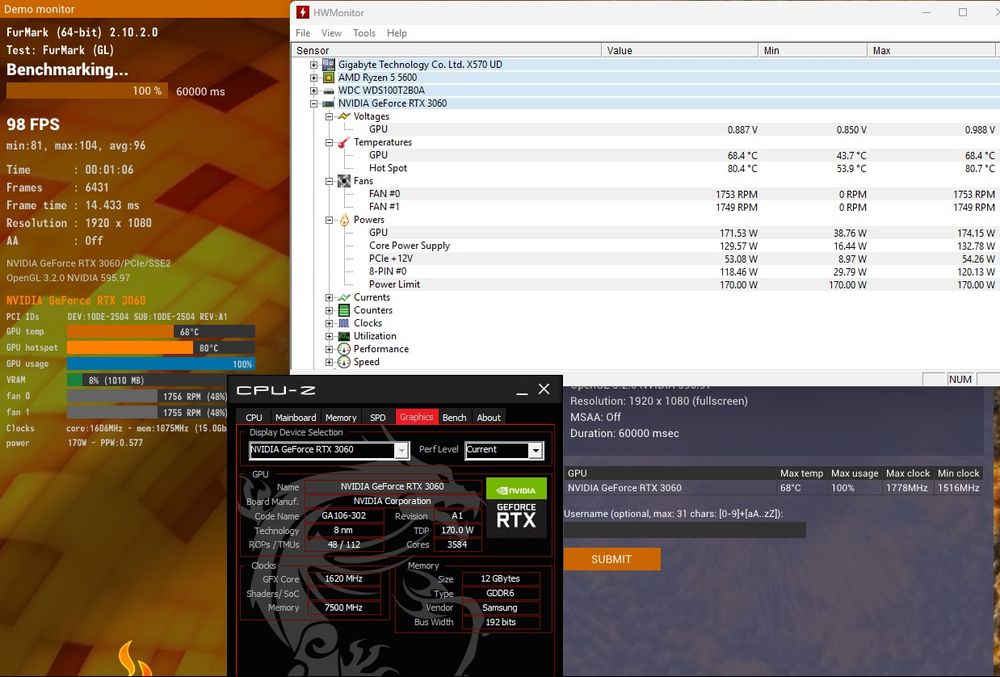Select the Graphics tab in CPU-Z
1000x677 pixels.
pos(416,417)
